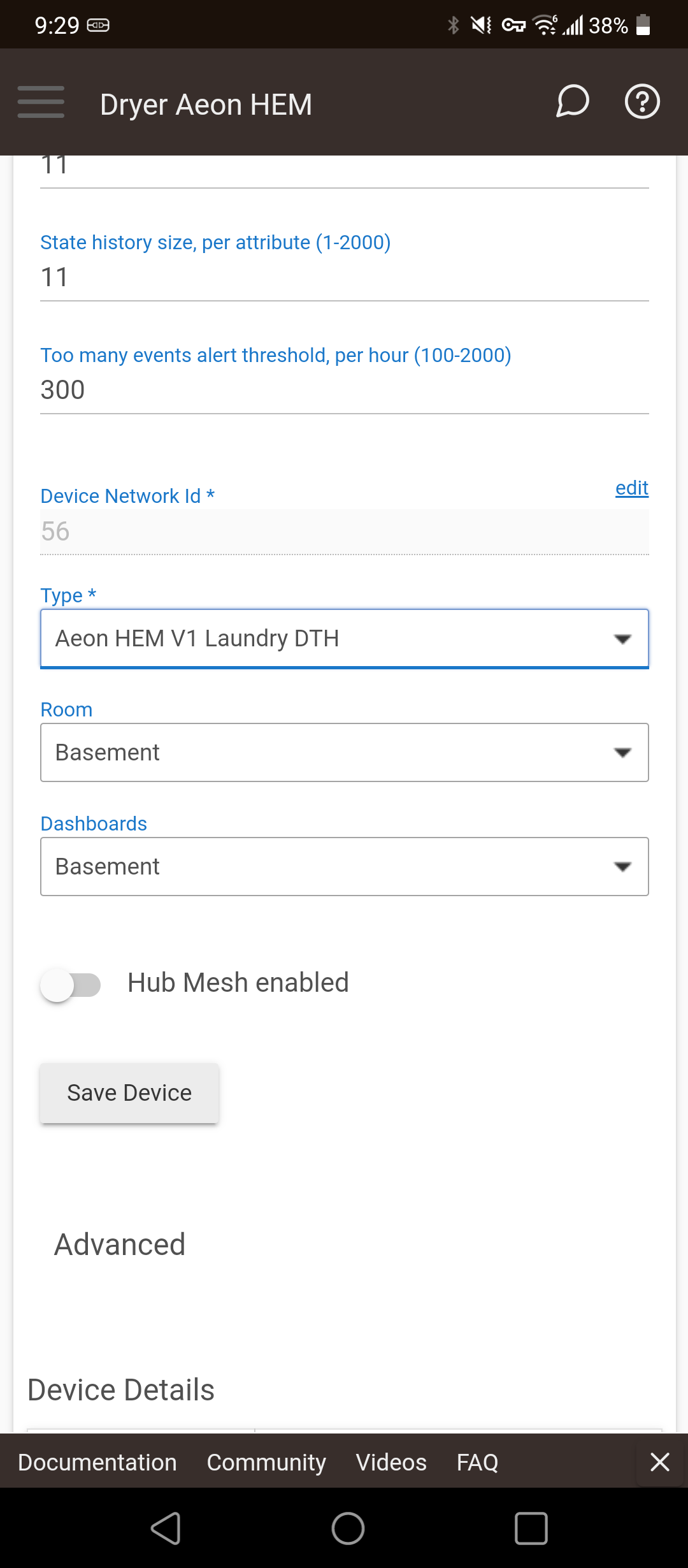Open the chat bubble icon

tap(572, 101)
